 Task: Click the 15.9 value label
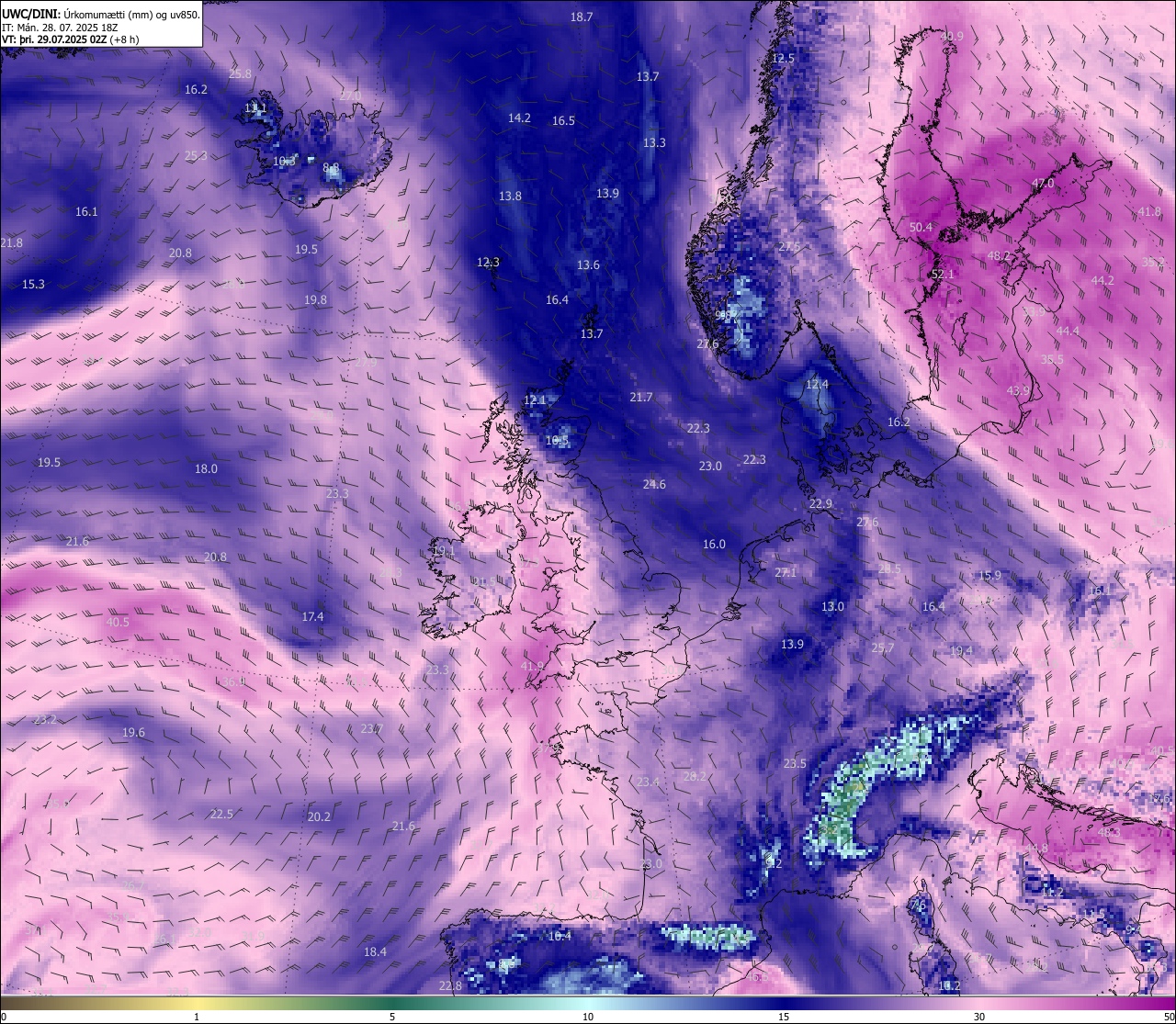point(989,575)
